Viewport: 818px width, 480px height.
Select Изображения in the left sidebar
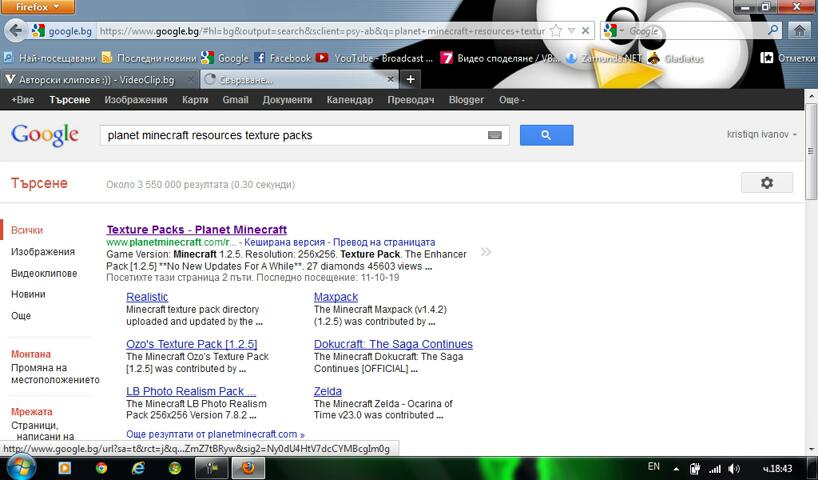click(43, 252)
